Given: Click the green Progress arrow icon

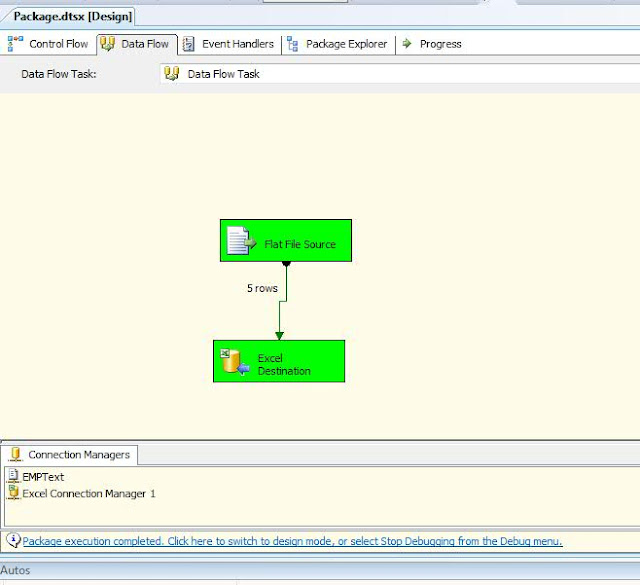Looking at the screenshot, I should coord(407,43).
